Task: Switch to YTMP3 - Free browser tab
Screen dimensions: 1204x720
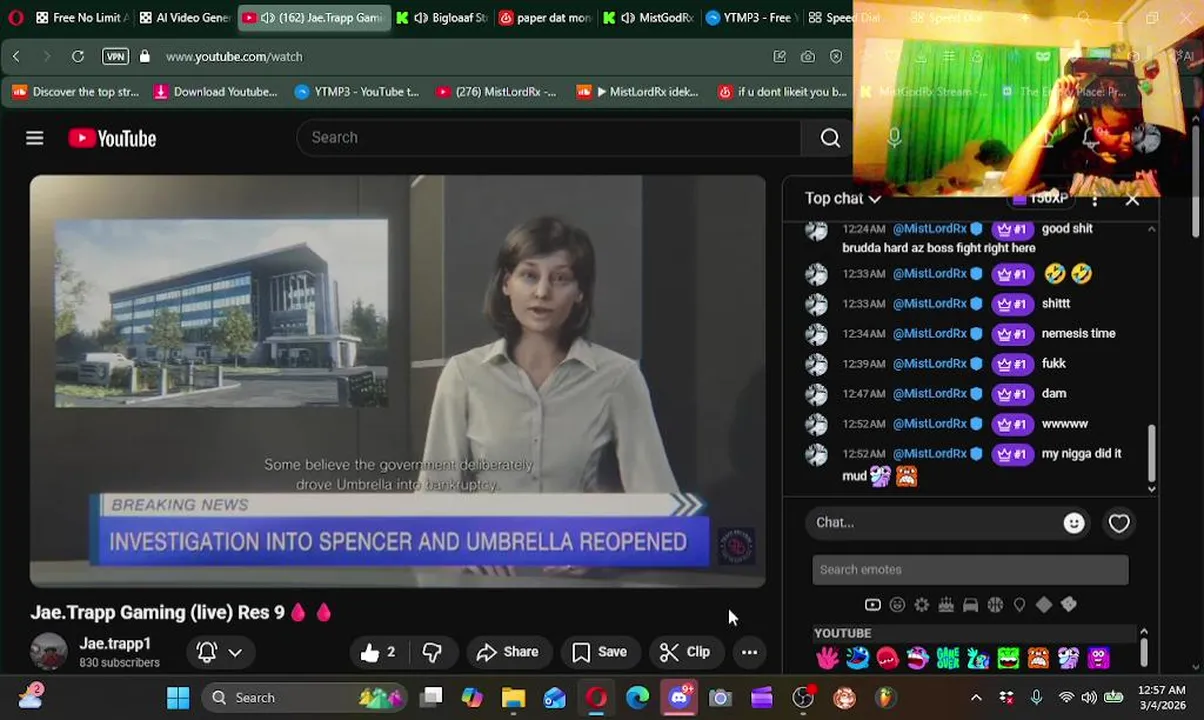Action: (752, 17)
